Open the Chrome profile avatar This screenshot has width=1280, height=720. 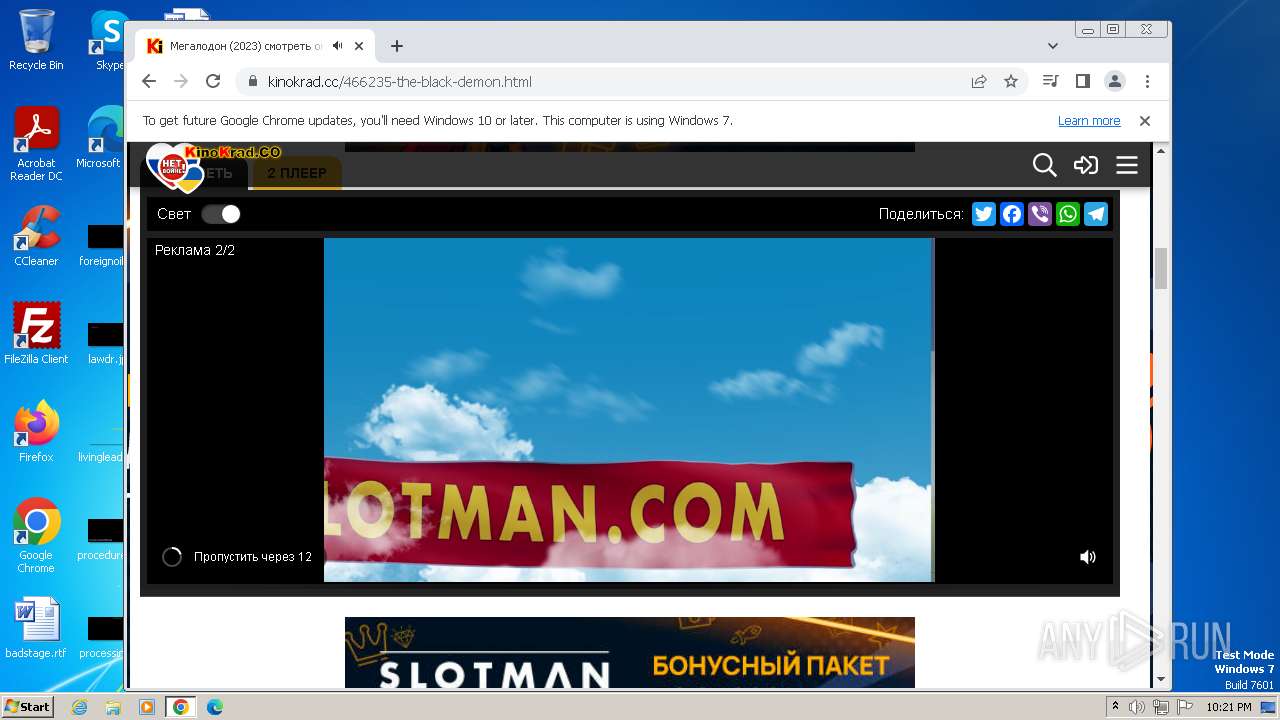(1114, 81)
